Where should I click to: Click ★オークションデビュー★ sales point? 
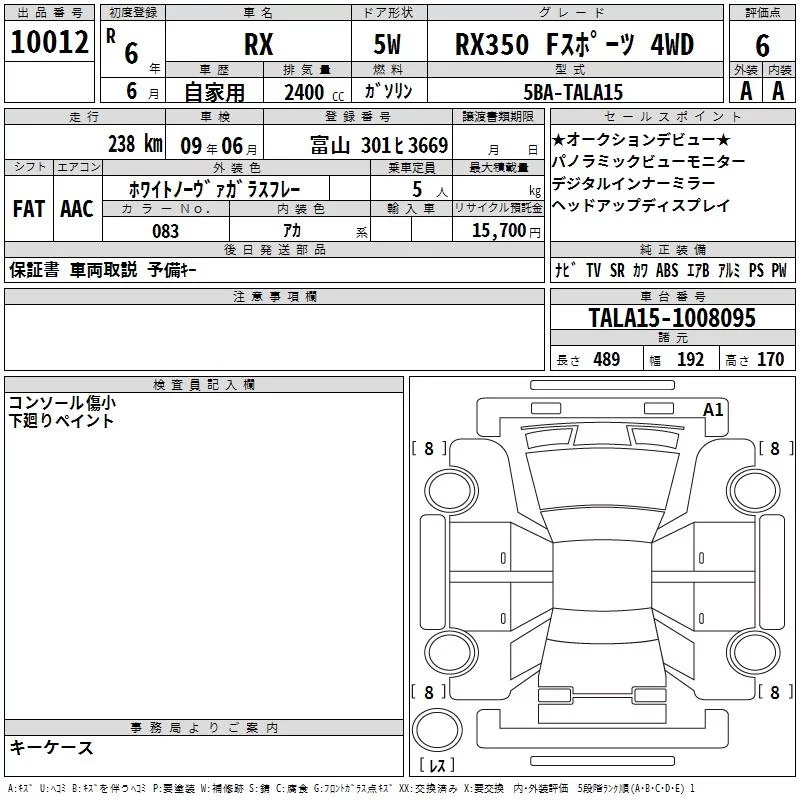click(641, 139)
